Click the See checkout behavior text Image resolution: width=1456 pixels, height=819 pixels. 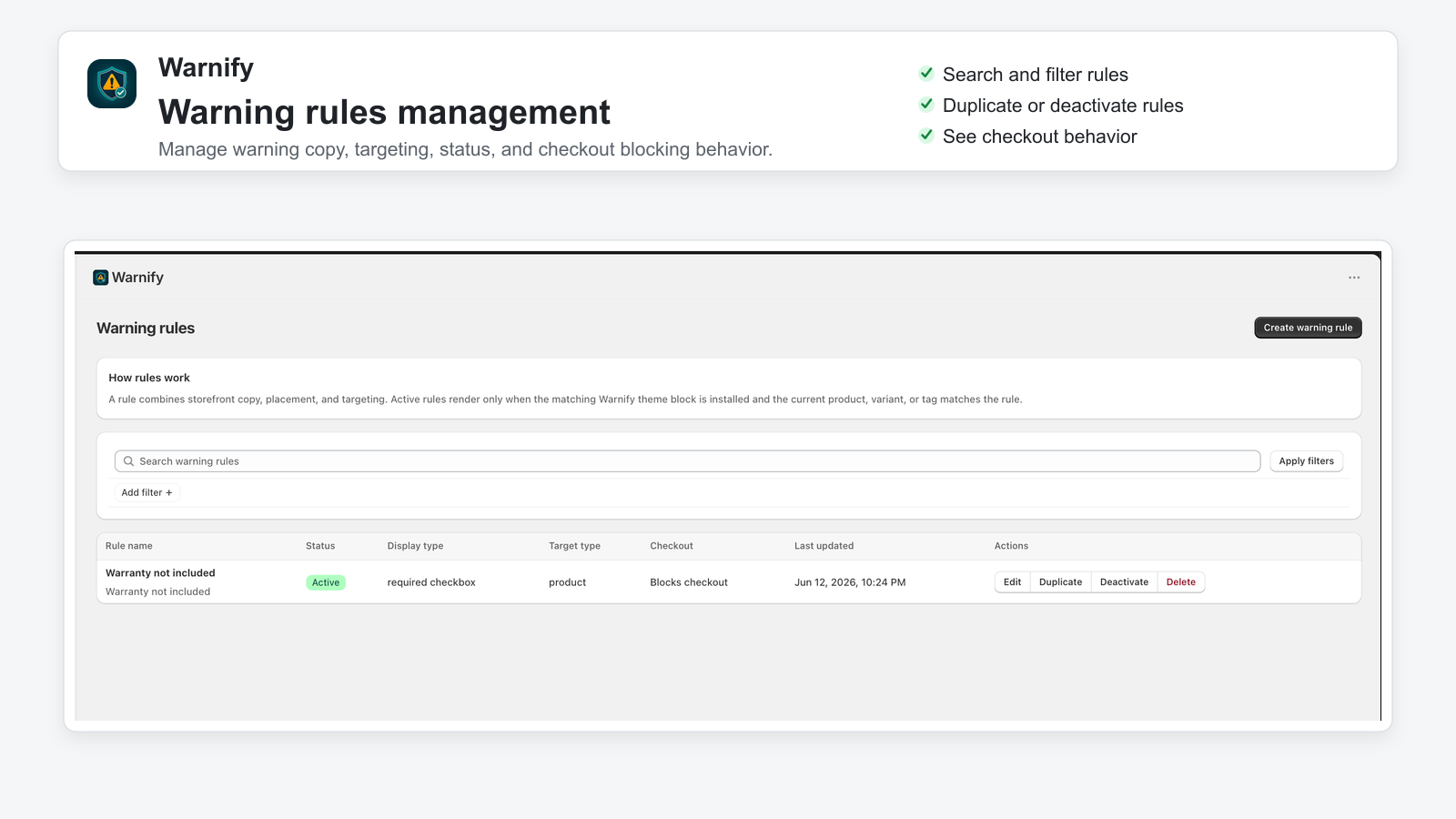coord(1040,136)
